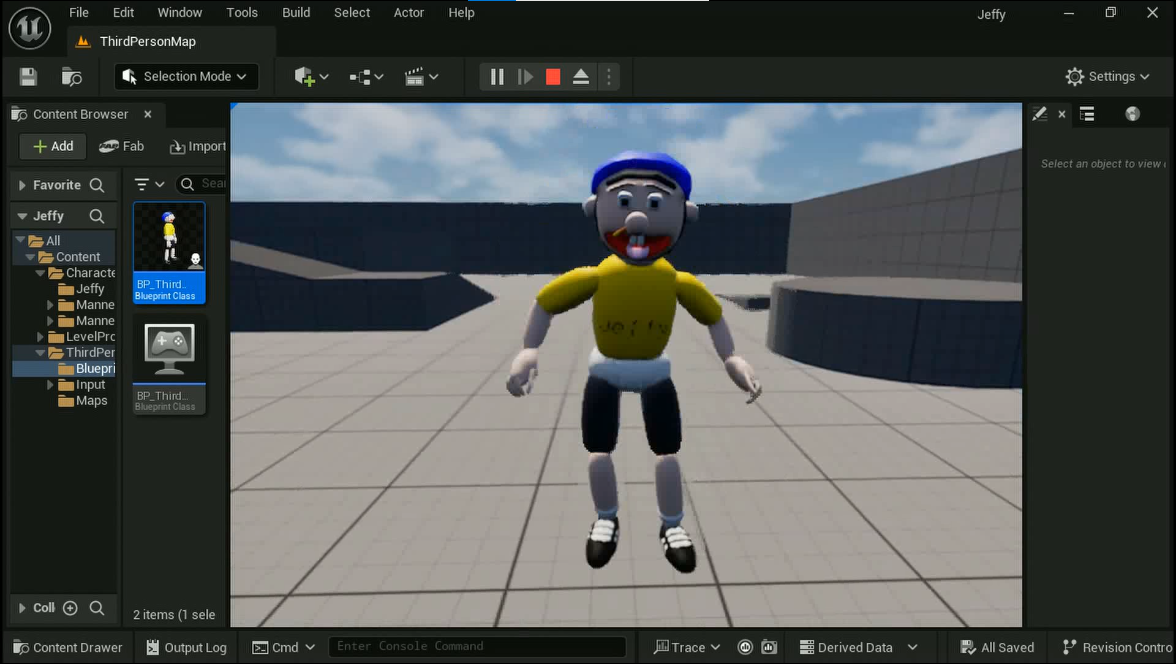The width and height of the screenshot is (1176, 664).
Task: Open the Window menu
Action: click(179, 13)
